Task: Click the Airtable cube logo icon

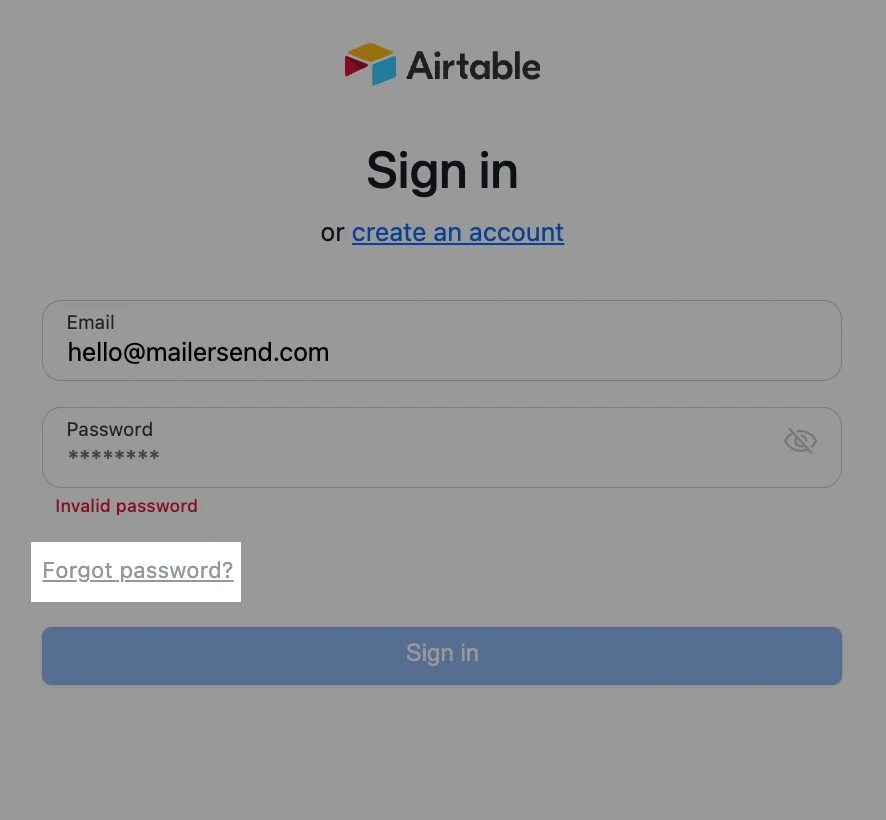Action: (x=370, y=64)
